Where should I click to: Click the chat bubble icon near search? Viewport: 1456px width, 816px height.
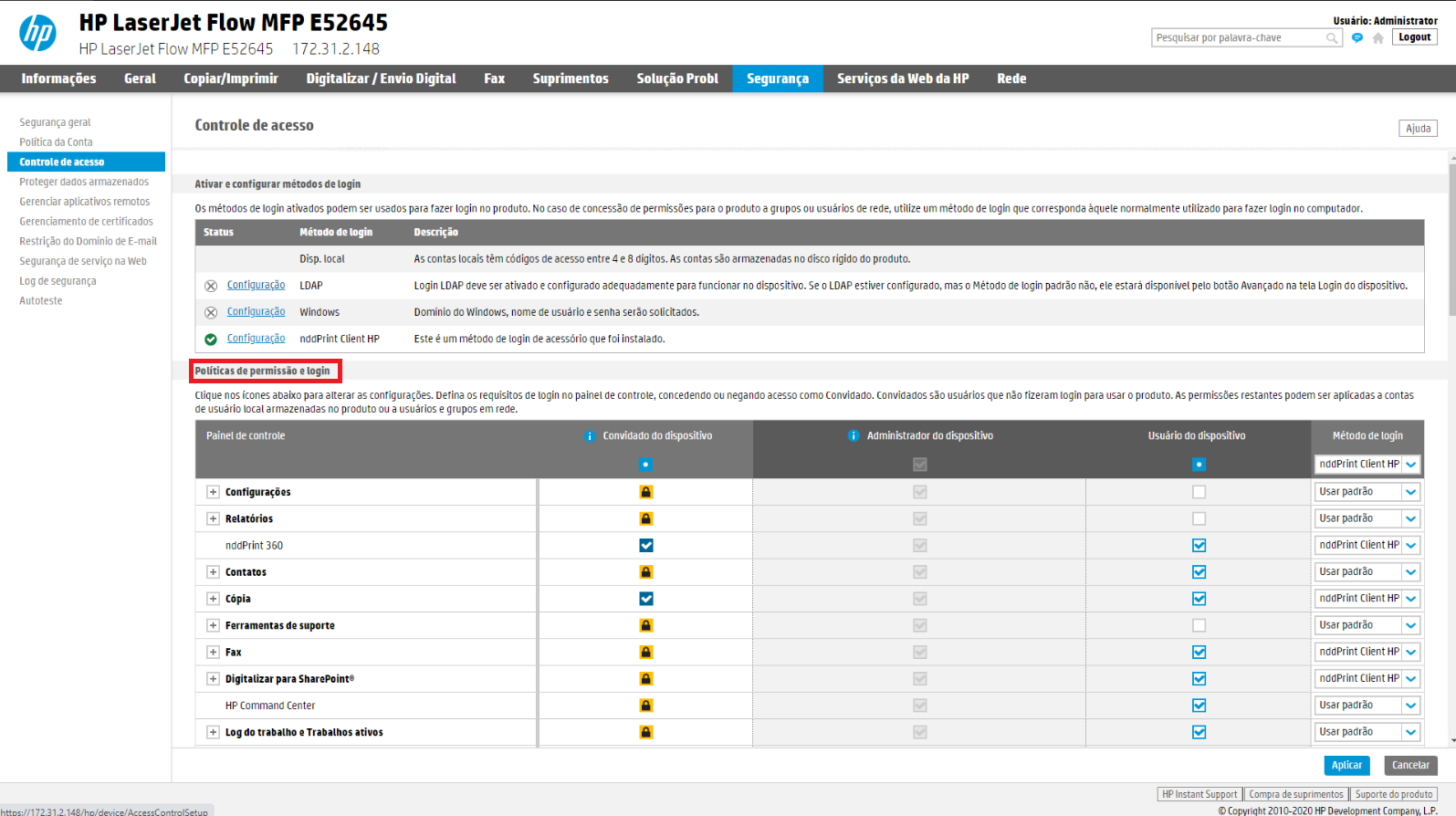coord(1357,38)
